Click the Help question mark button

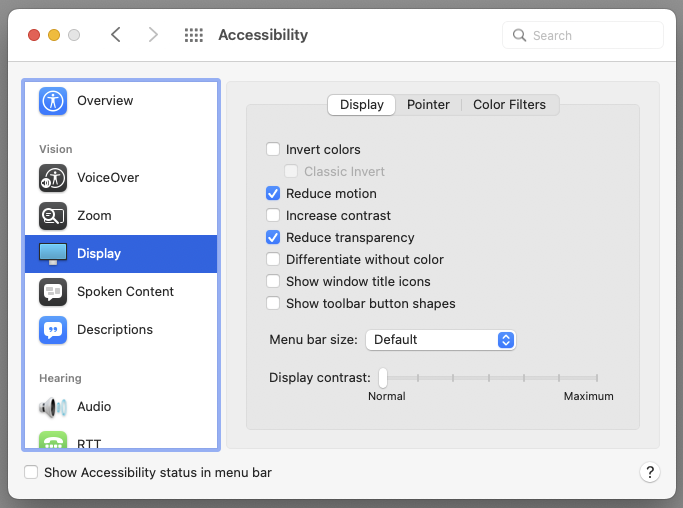pos(650,472)
